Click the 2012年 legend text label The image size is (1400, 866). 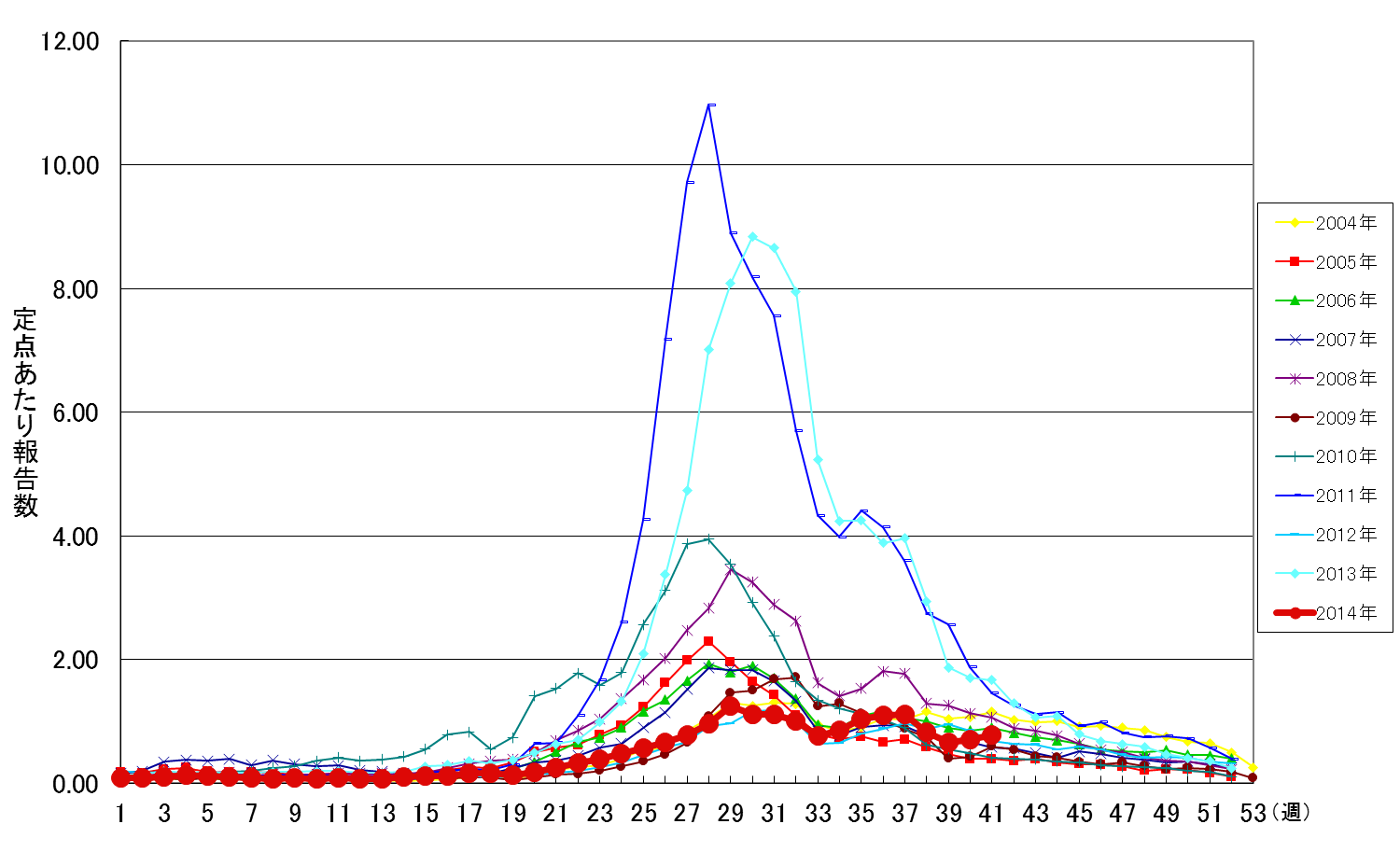pos(1346,535)
